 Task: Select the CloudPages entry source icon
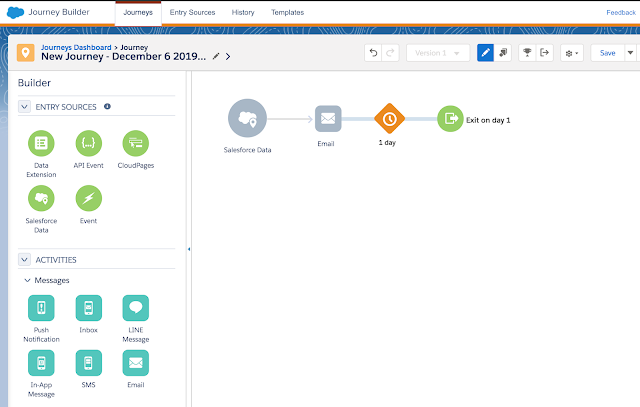point(136,143)
